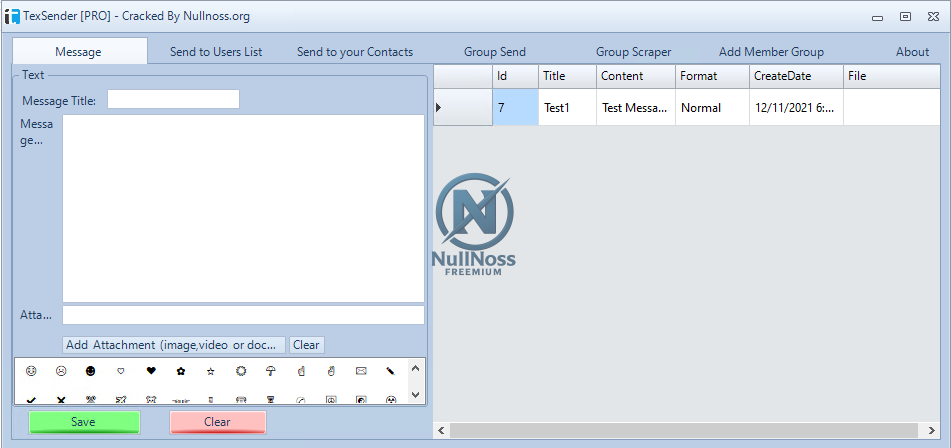
Task: Insert the pencil emoji
Action: [x=391, y=371]
